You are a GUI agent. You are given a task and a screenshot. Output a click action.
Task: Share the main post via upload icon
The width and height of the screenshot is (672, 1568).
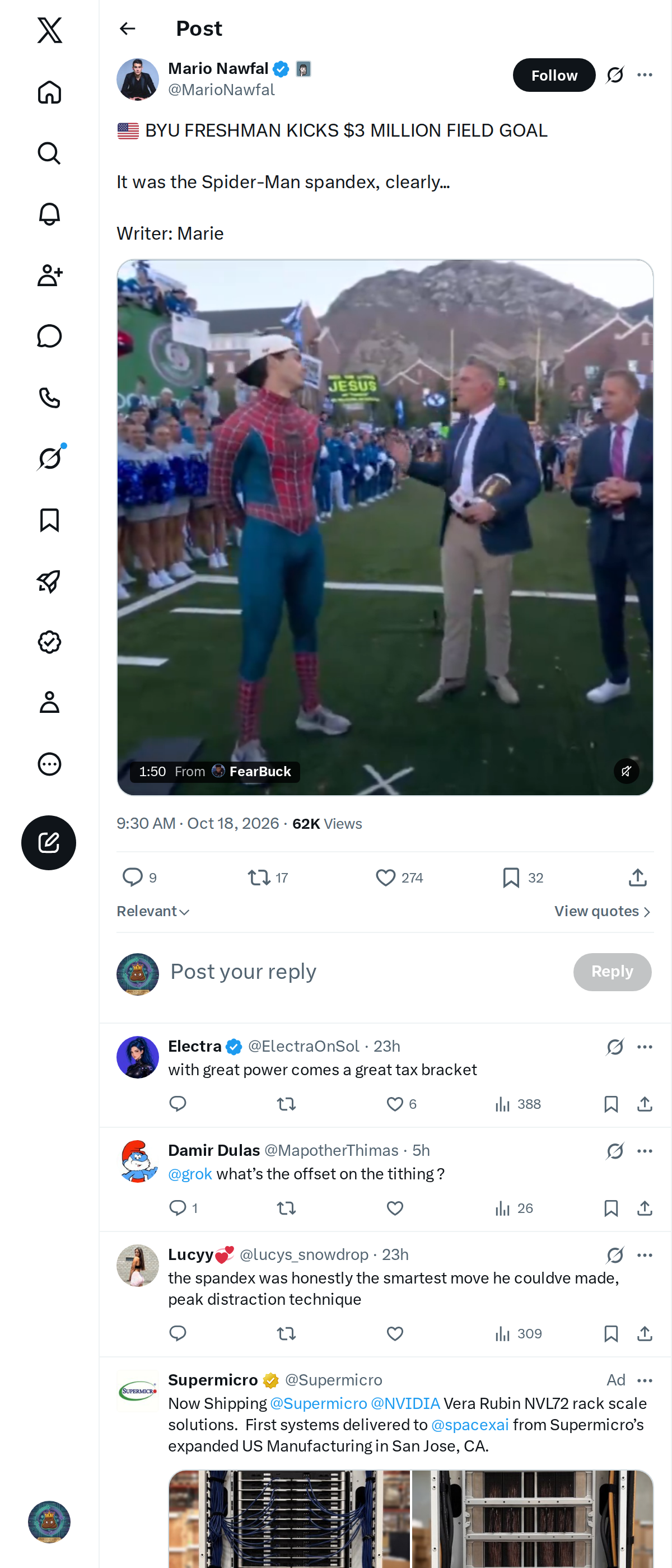click(637, 877)
